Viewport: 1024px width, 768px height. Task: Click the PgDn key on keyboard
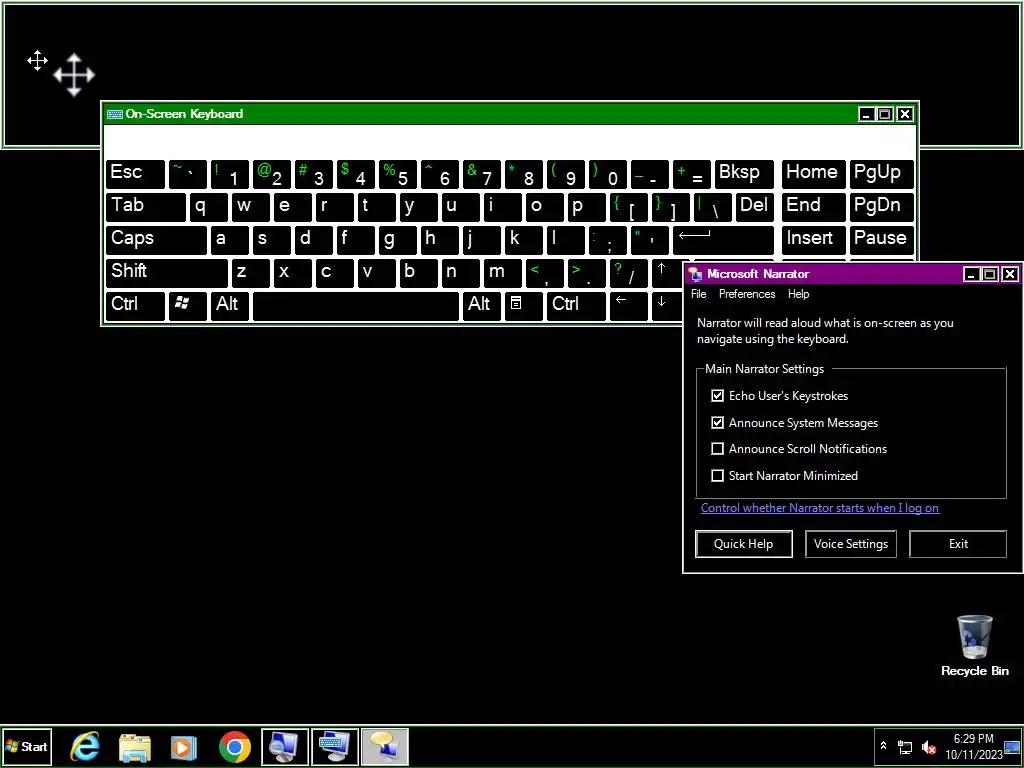(x=881, y=207)
